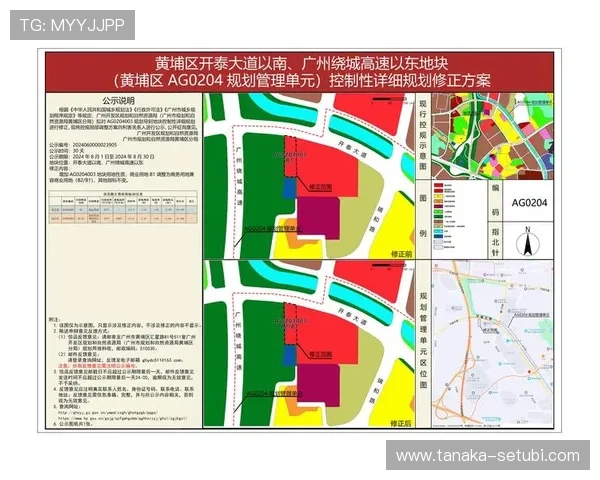Click "修正范围" callout in the 修正后 map
The width and height of the screenshot is (600, 480).
pyautogui.click(x=320, y=354)
